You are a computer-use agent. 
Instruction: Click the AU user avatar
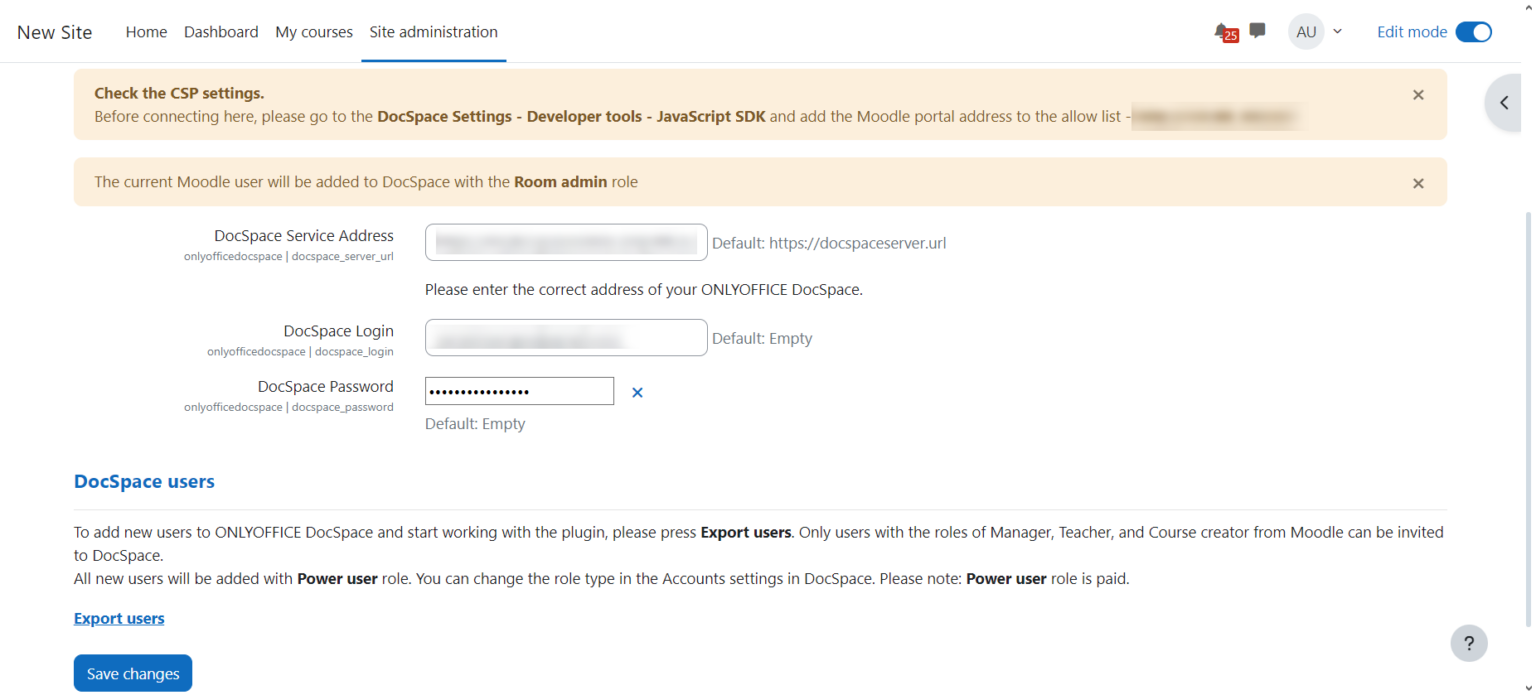tap(1306, 31)
